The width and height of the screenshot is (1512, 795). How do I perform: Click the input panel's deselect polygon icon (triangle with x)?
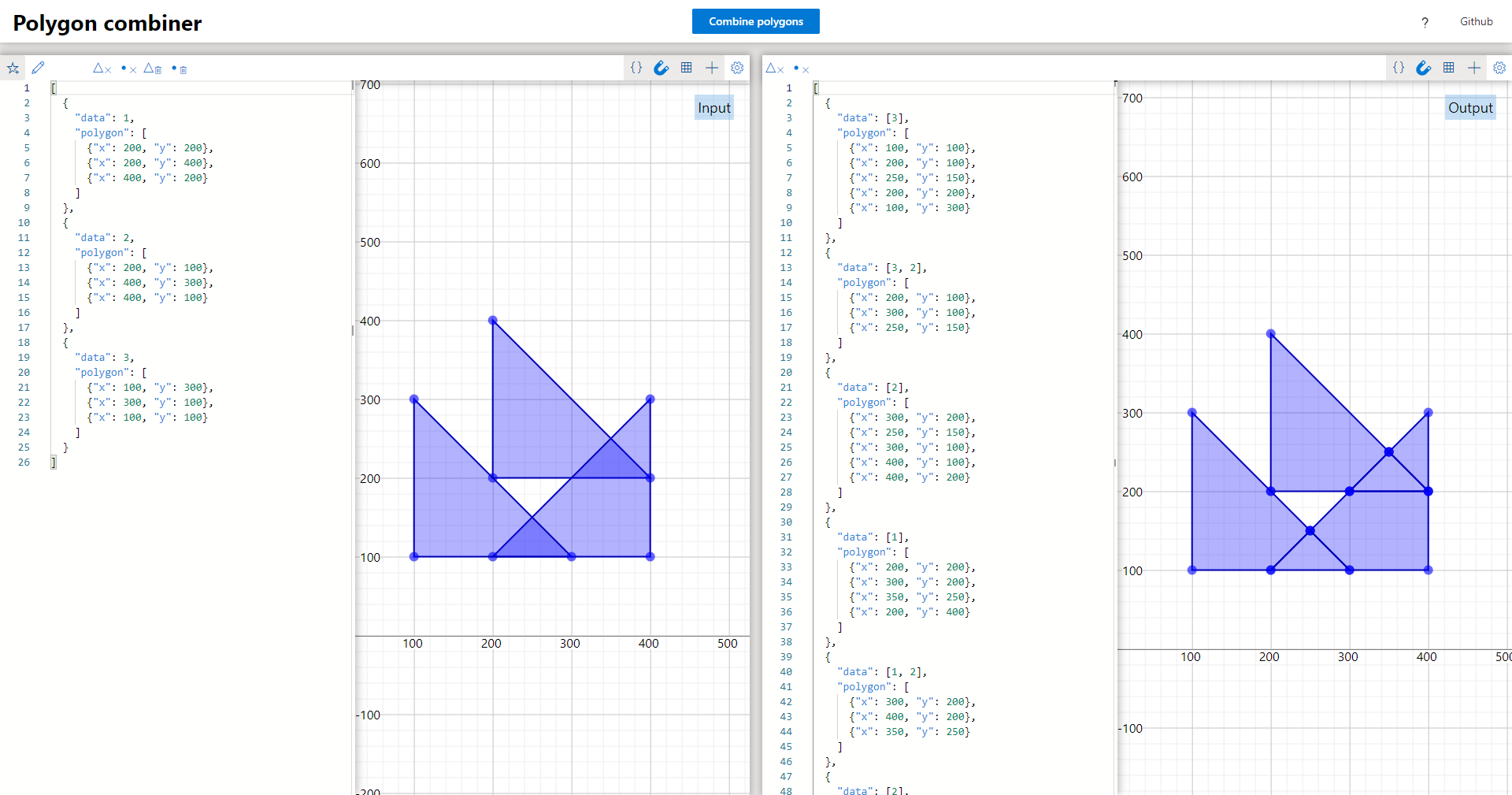click(102, 69)
